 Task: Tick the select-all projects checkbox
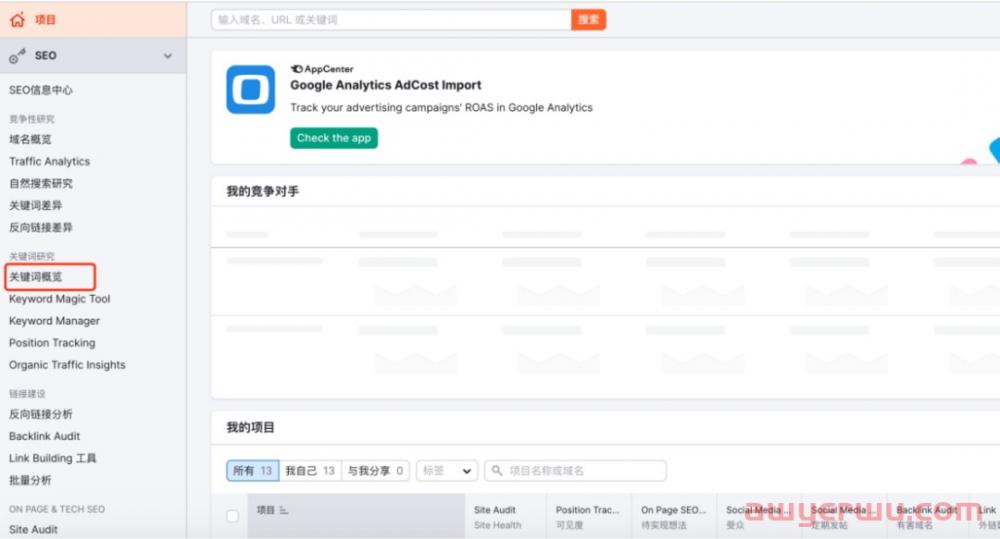[x=232, y=516]
